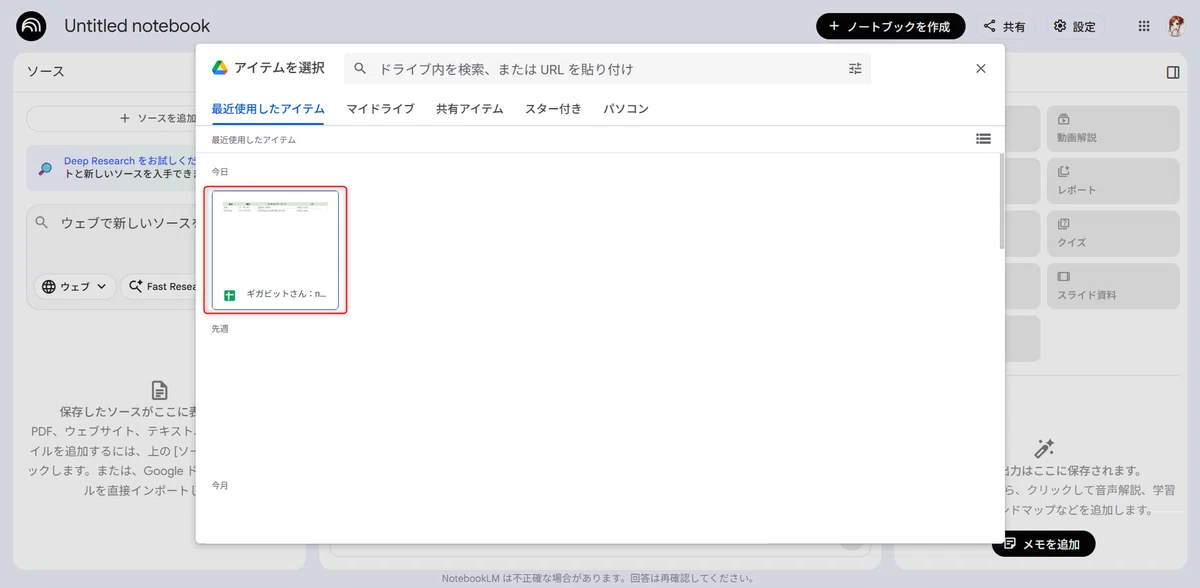The height and width of the screenshot is (588, 1200).
Task: Click the Google Sheets file type icon
Action: point(229,295)
